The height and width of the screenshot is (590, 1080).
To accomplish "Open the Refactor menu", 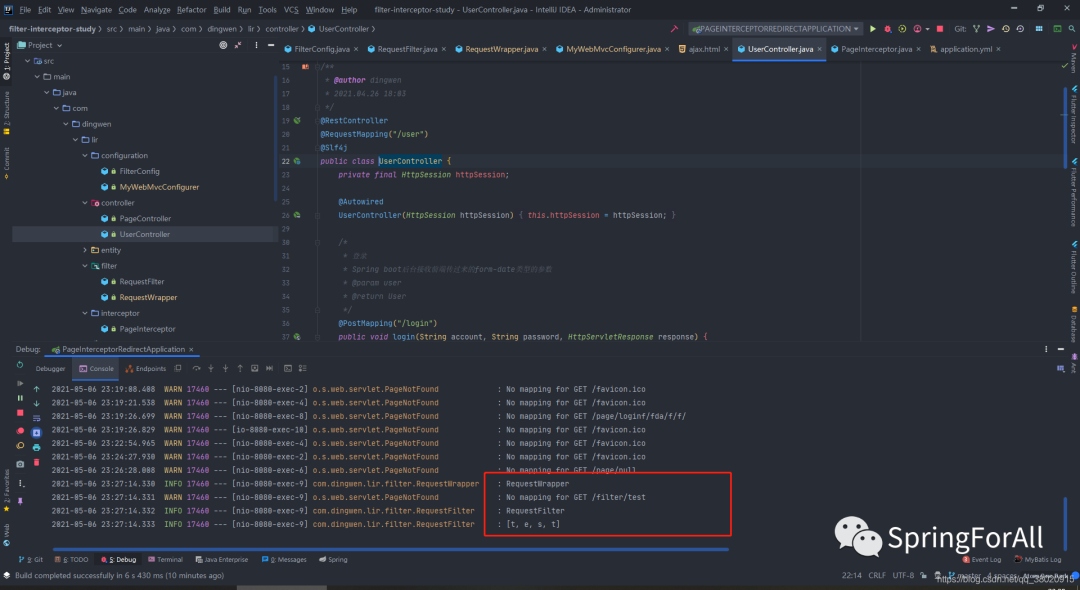I will click(x=191, y=10).
